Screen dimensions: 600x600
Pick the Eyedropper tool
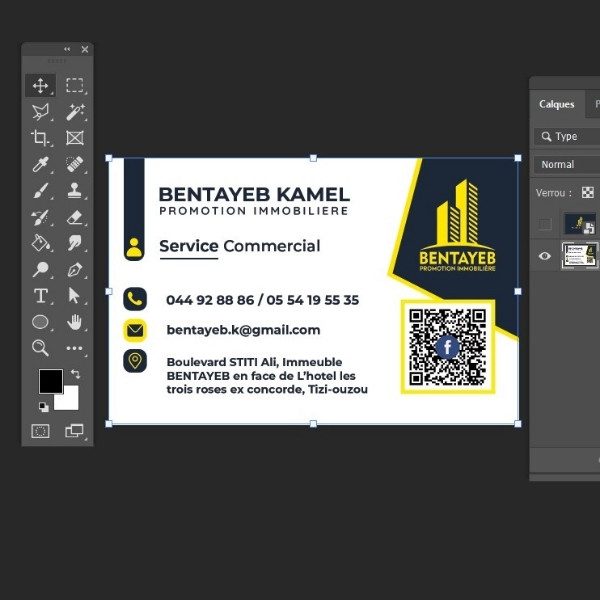coord(40,164)
